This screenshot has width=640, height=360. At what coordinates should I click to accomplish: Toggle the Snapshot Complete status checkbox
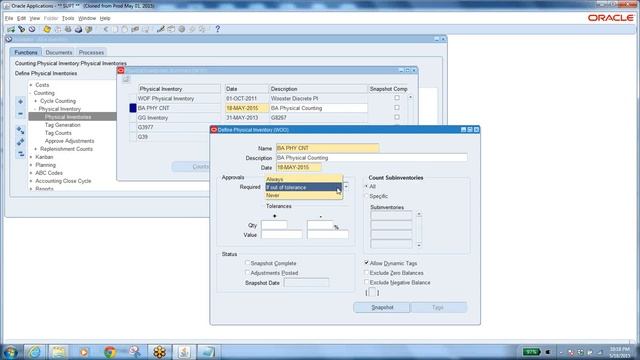coord(247,263)
